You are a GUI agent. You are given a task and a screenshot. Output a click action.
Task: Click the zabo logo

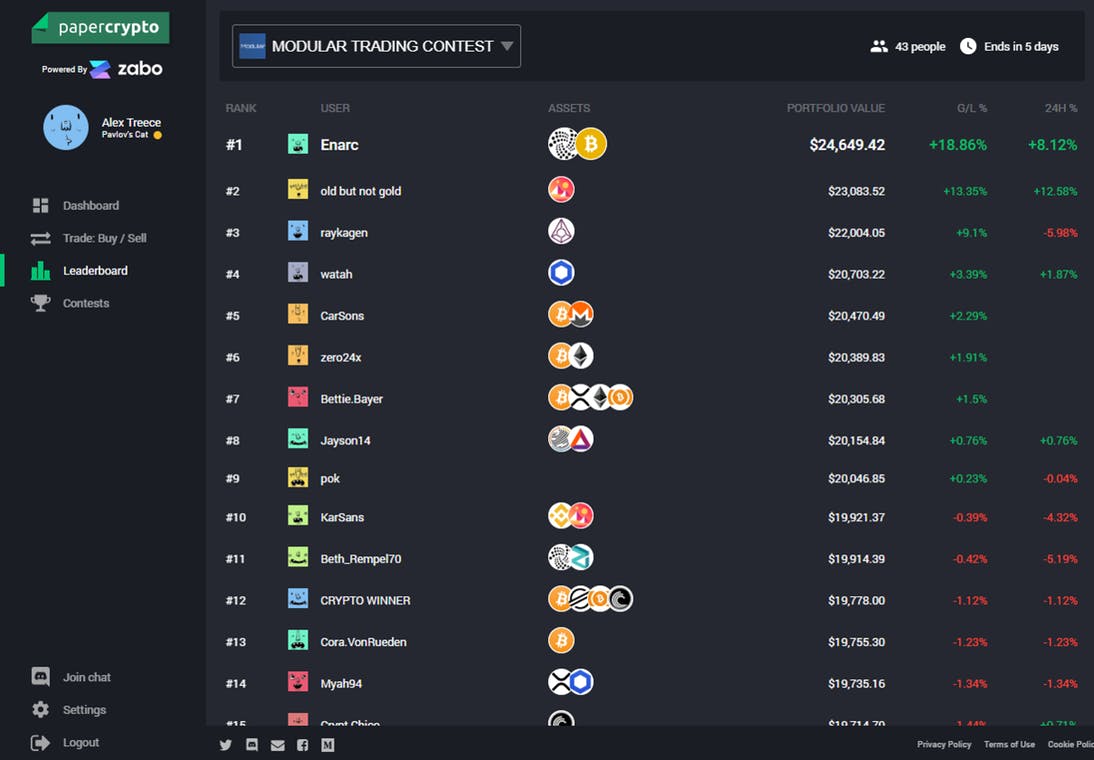(126, 68)
